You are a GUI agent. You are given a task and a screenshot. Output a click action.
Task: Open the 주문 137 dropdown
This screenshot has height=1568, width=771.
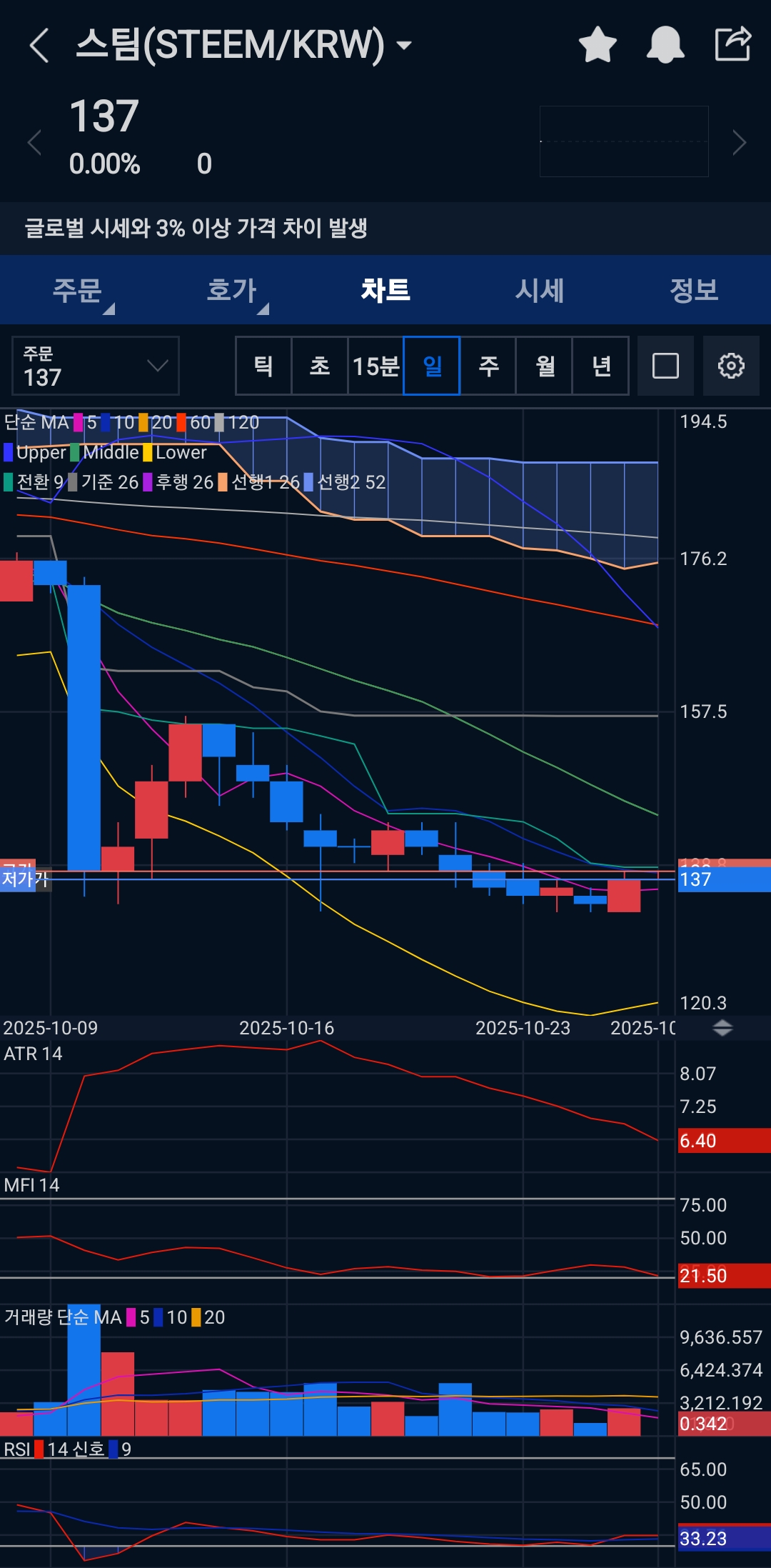(x=96, y=366)
